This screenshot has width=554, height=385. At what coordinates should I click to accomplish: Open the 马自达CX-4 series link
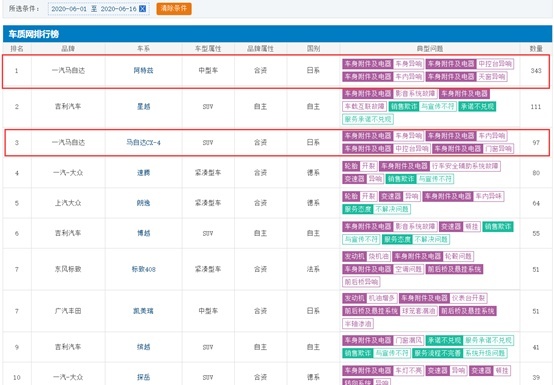[x=143, y=143]
